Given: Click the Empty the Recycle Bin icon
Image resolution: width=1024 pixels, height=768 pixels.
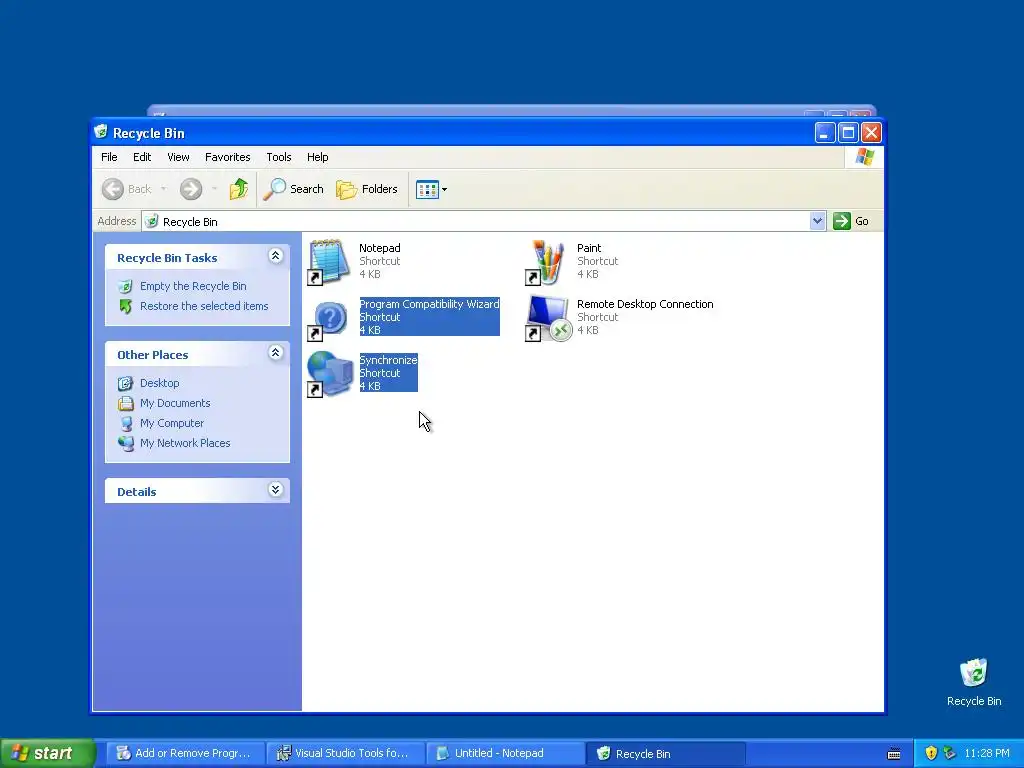Looking at the screenshot, I should coord(125,286).
